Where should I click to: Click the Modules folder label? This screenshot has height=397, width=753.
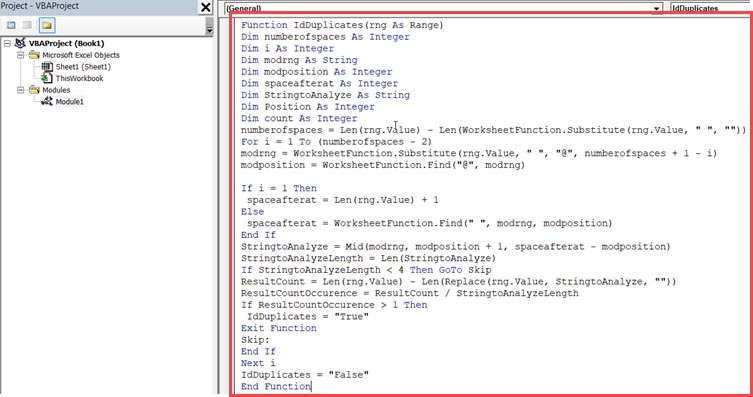[56, 90]
